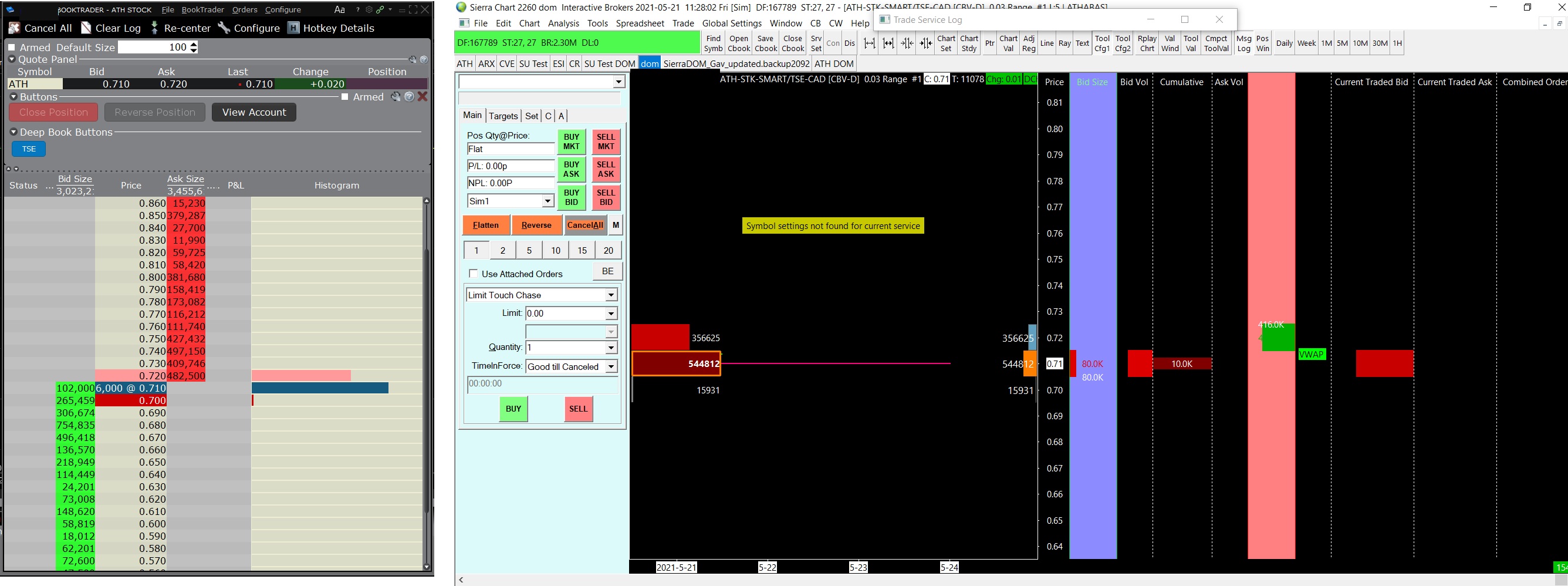
Task: Click the Hotkey Details H icon
Action: coord(293,28)
